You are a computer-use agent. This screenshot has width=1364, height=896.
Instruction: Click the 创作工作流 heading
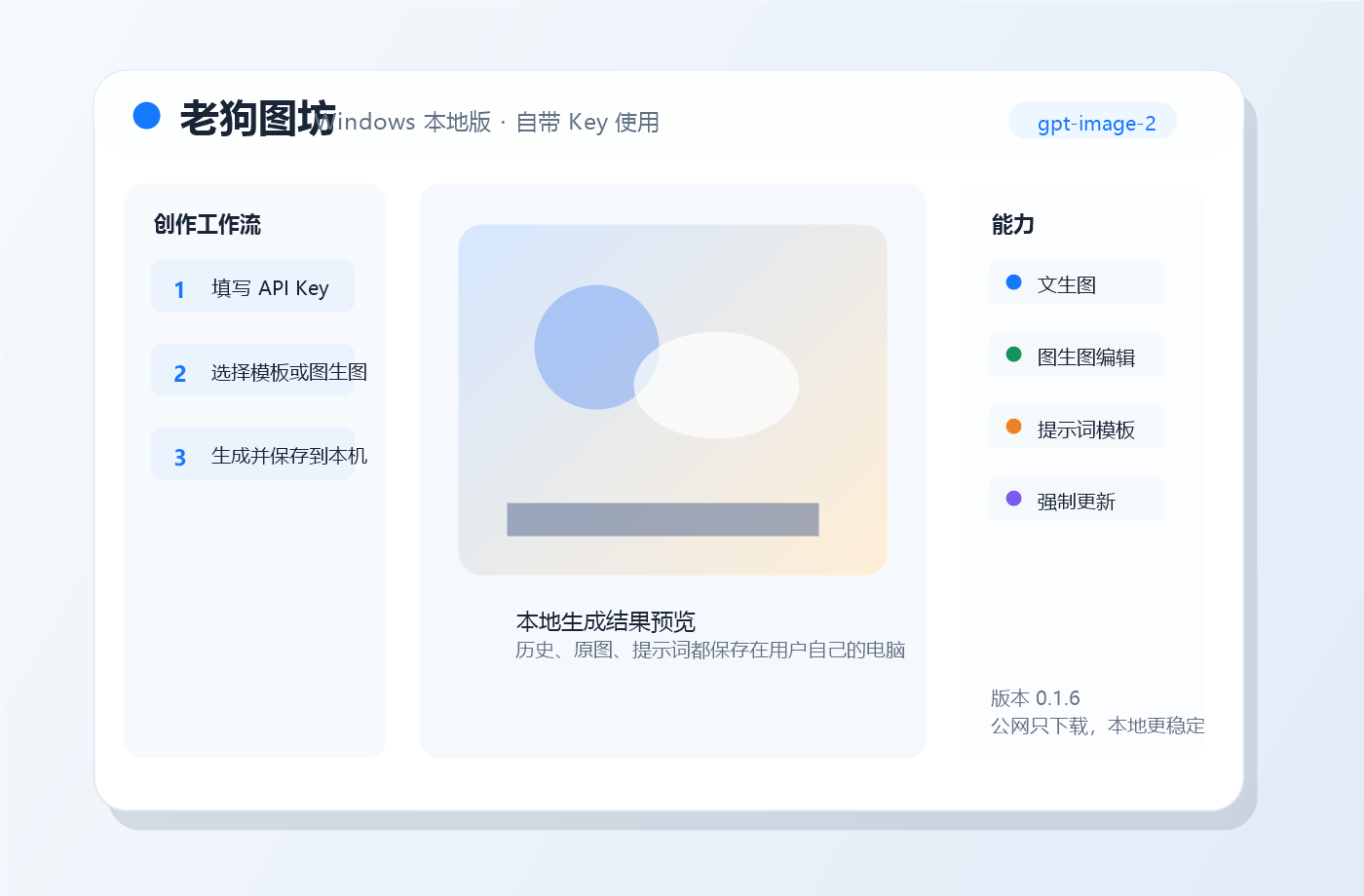coord(208,224)
